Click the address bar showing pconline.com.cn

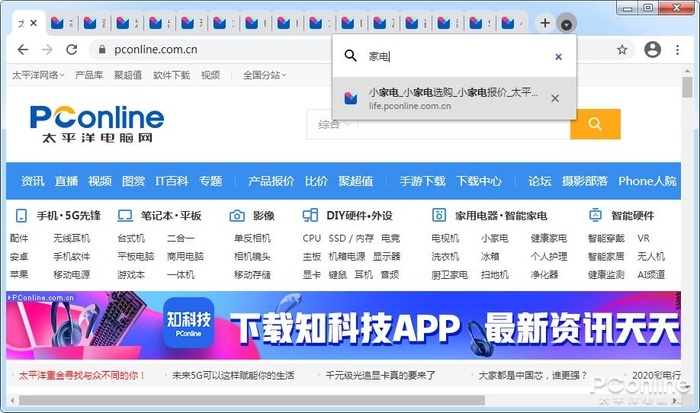[x=210, y=50]
